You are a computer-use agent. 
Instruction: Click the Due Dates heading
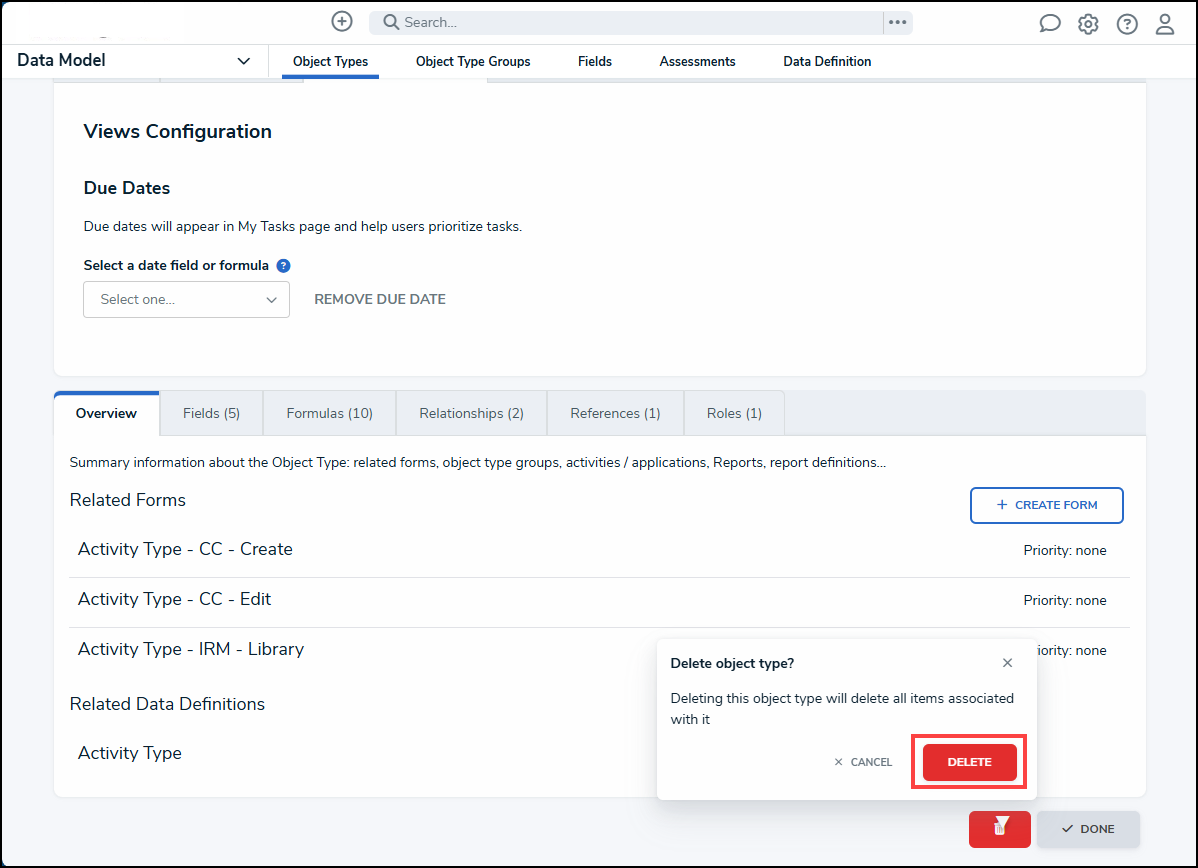(x=127, y=188)
